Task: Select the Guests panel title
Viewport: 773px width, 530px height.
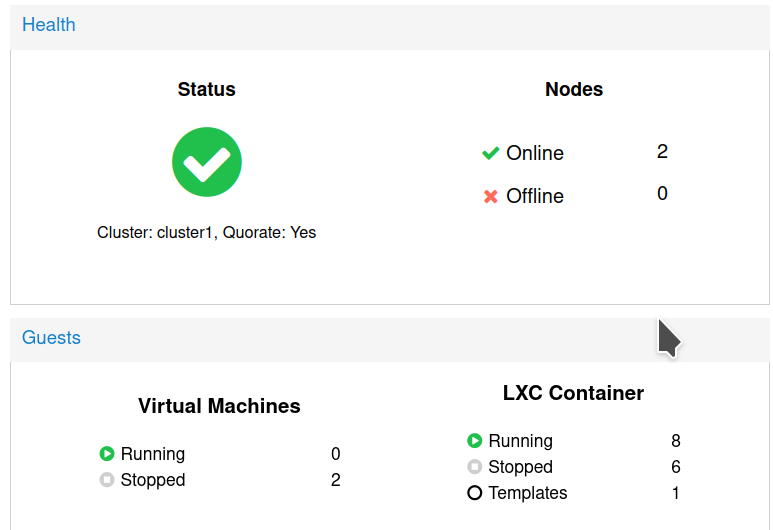Action: tap(51, 338)
